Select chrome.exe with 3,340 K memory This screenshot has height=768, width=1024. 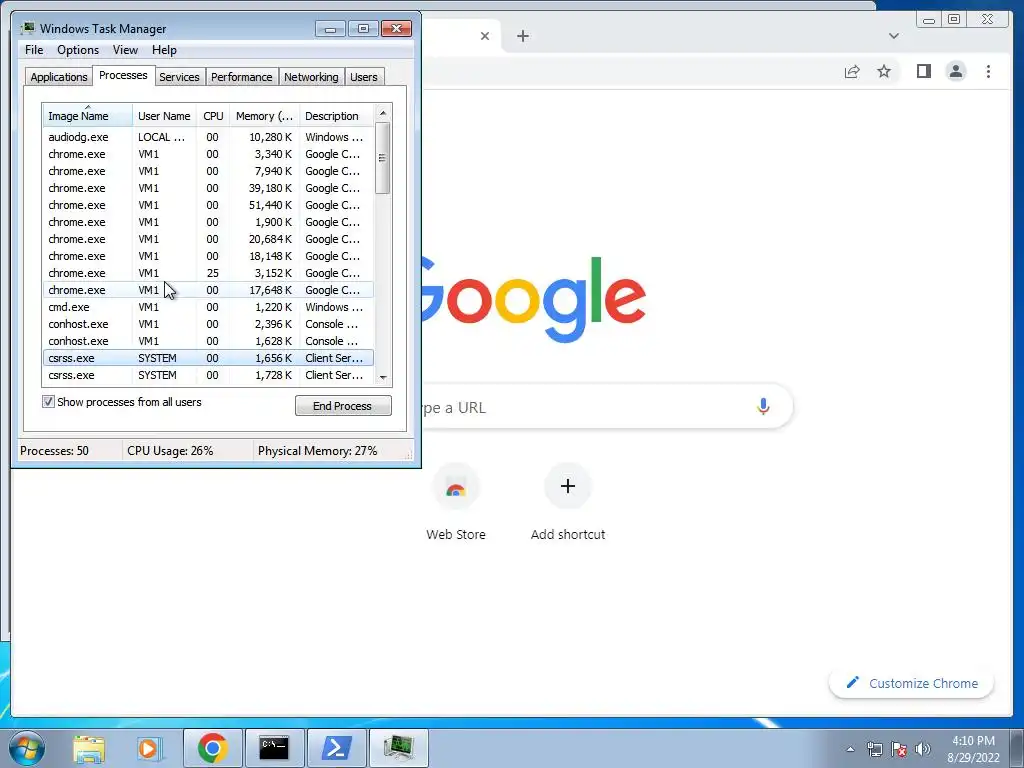point(208,154)
